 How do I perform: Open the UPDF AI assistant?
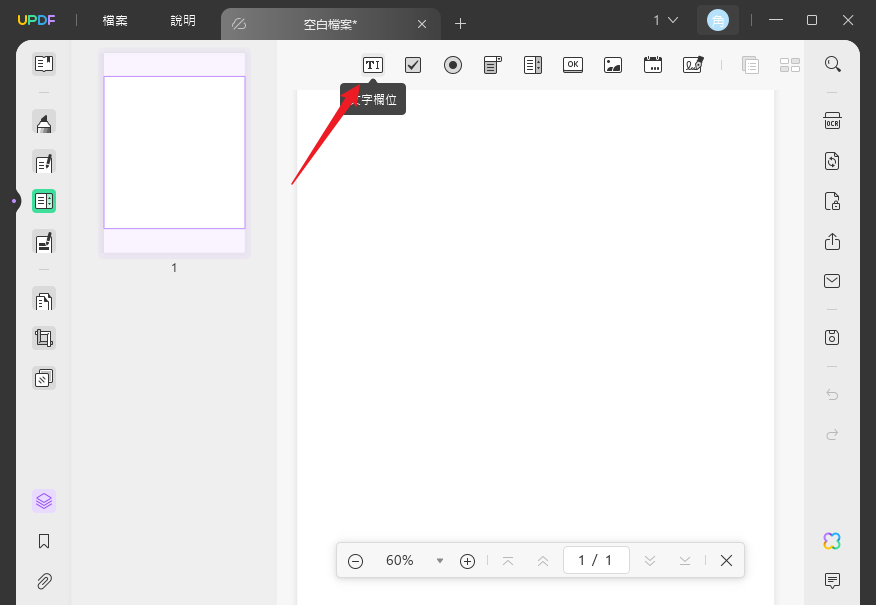(832, 541)
